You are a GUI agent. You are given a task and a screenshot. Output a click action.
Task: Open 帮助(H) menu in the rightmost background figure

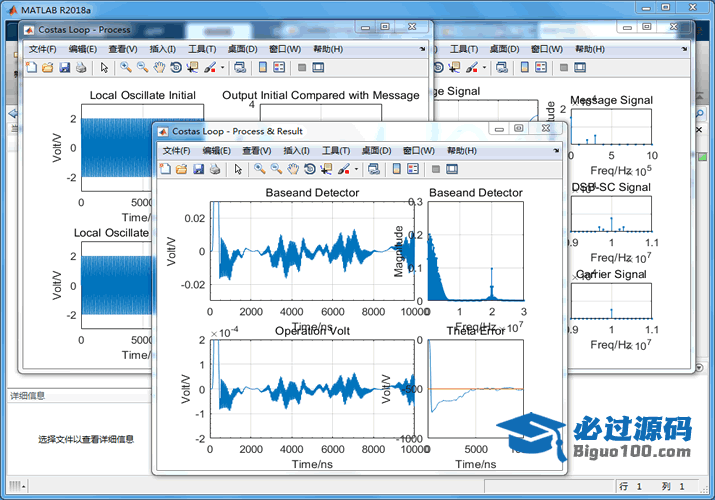click(590, 49)
